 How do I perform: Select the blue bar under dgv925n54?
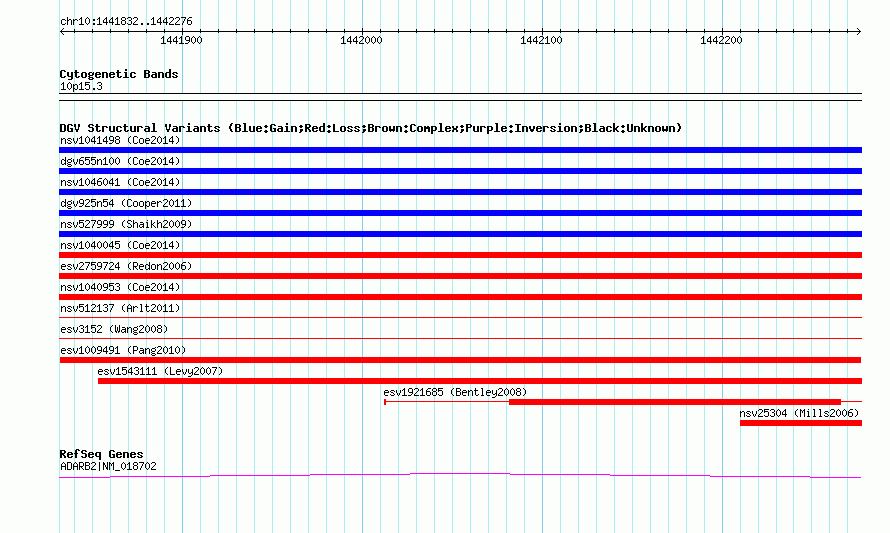[460, 213]
